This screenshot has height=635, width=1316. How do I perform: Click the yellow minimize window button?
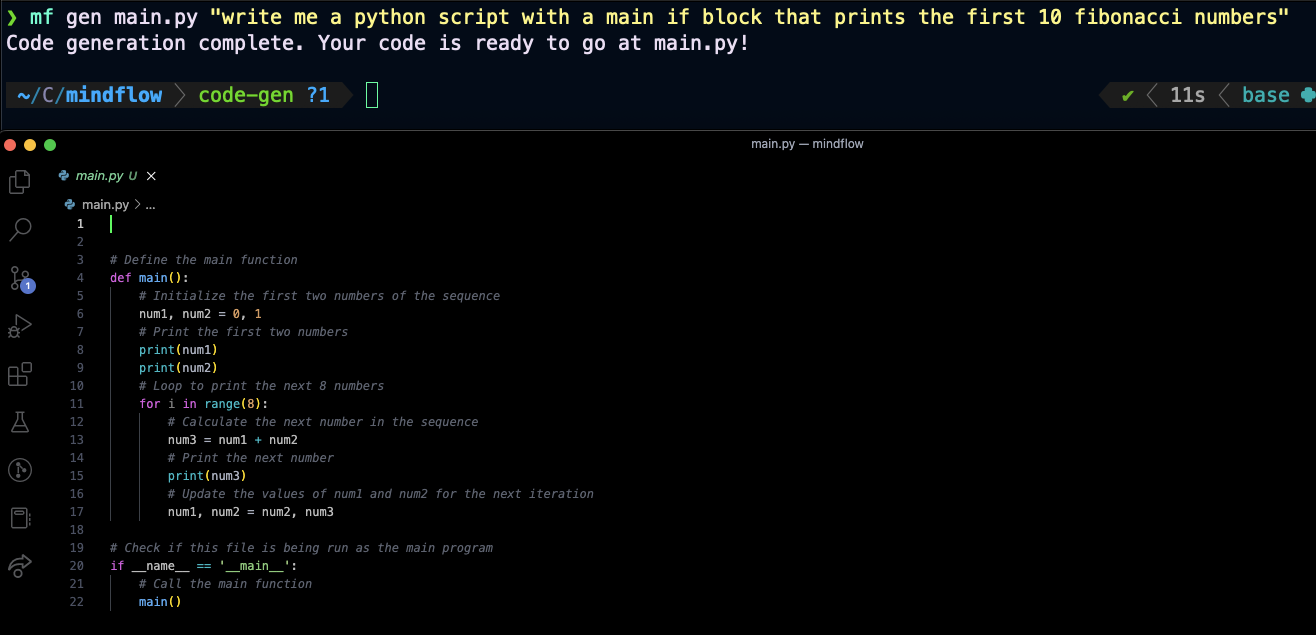pos(30,144)
